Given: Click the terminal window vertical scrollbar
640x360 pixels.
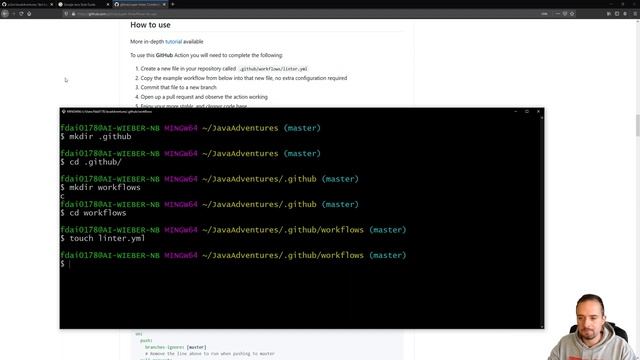Looking at the screenshot, I should pyautogui.click(x=542, y=222).
